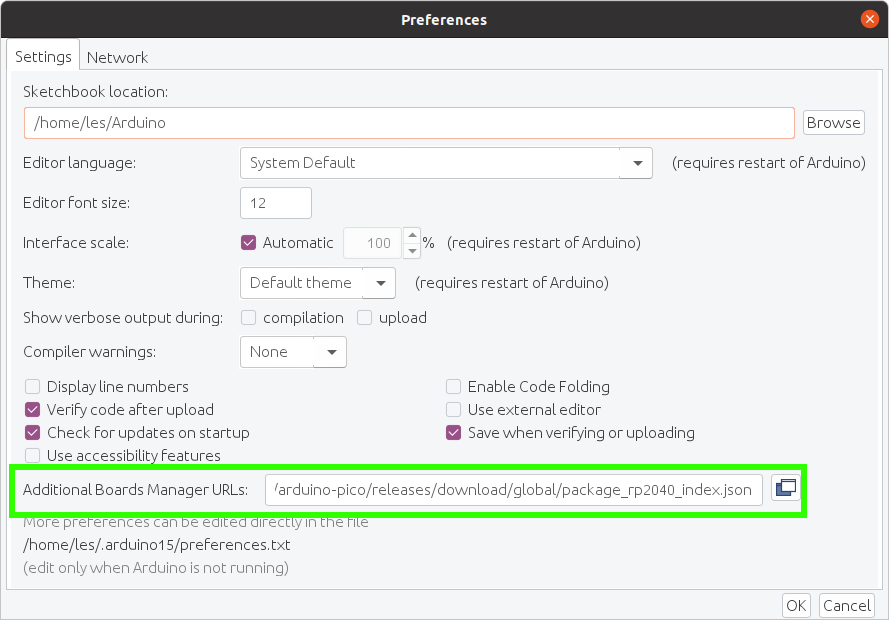Close the Preferences dialog
The height and width of the screenshot is (620, 889).
click(x=870, y=19)
